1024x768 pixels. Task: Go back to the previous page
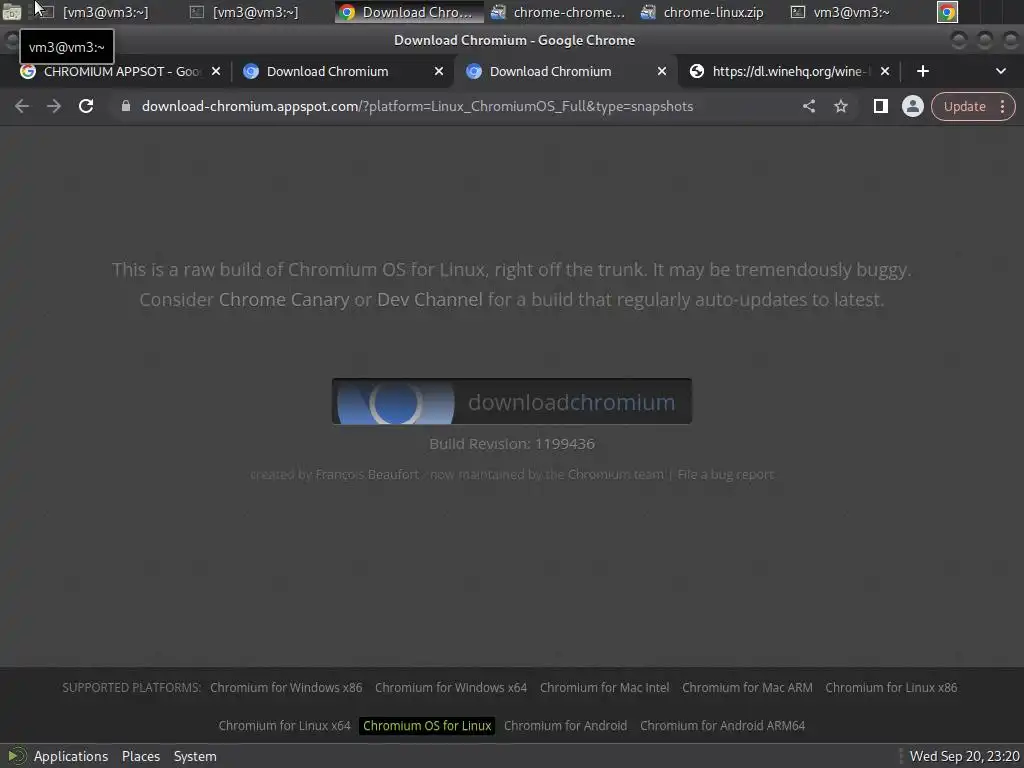(22, 106)
